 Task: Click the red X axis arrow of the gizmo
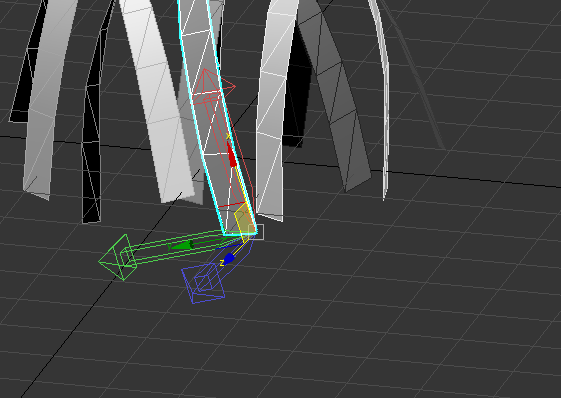pos(232,154)
